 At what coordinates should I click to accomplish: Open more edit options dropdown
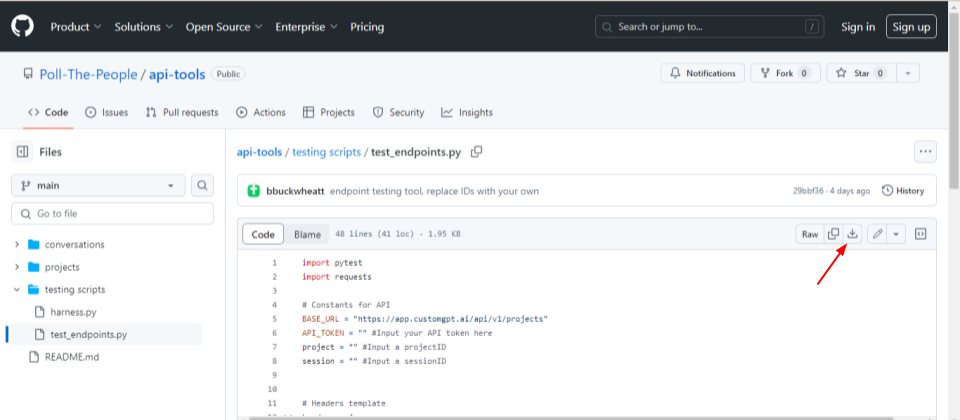[x=896, y=234]
